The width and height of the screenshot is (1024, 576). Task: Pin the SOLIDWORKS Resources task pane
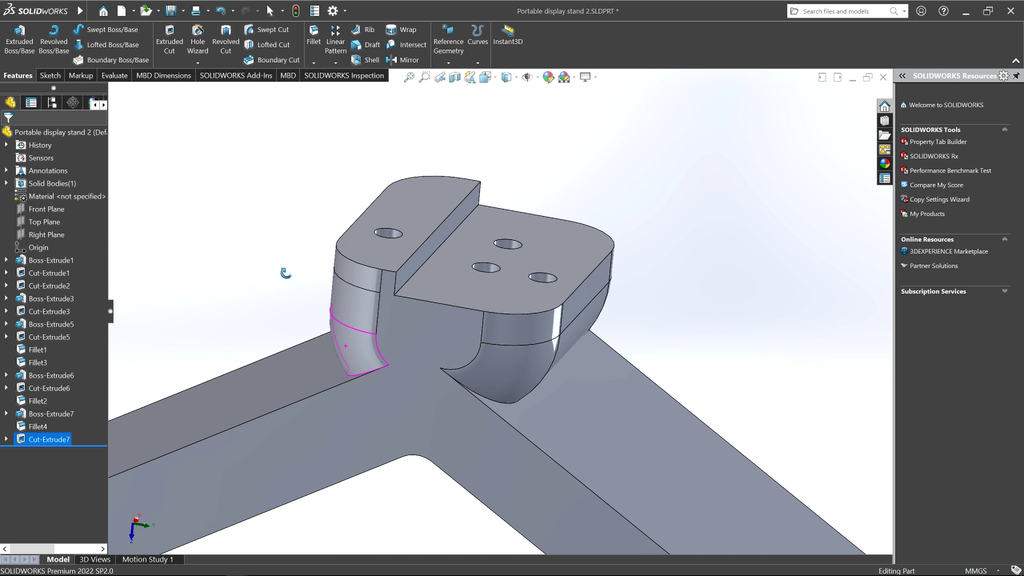(x=1016, y=76)
